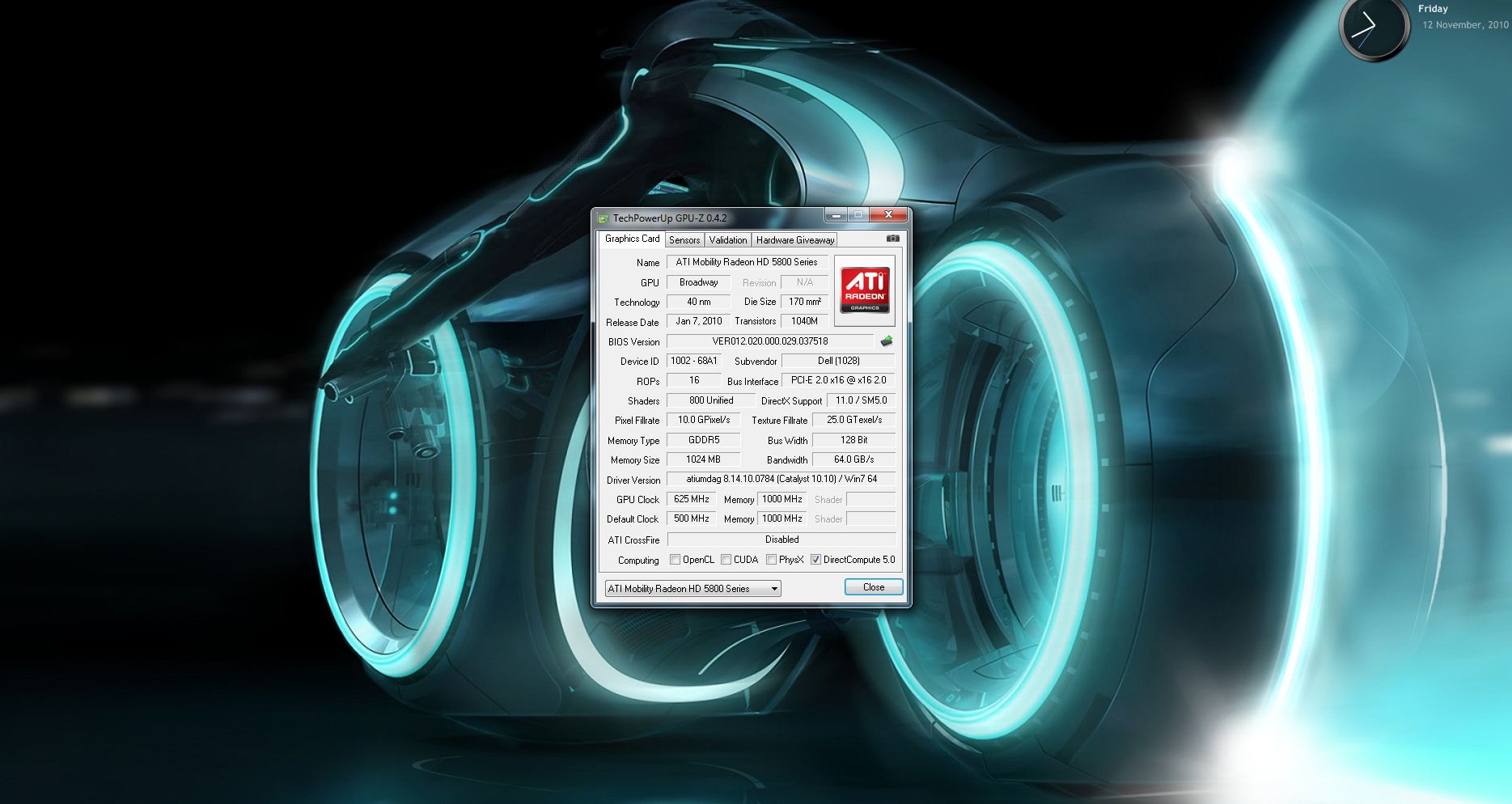Click the Revision value N/A
This screenshot has height=804, width=1512.
[x=804, y=282]
